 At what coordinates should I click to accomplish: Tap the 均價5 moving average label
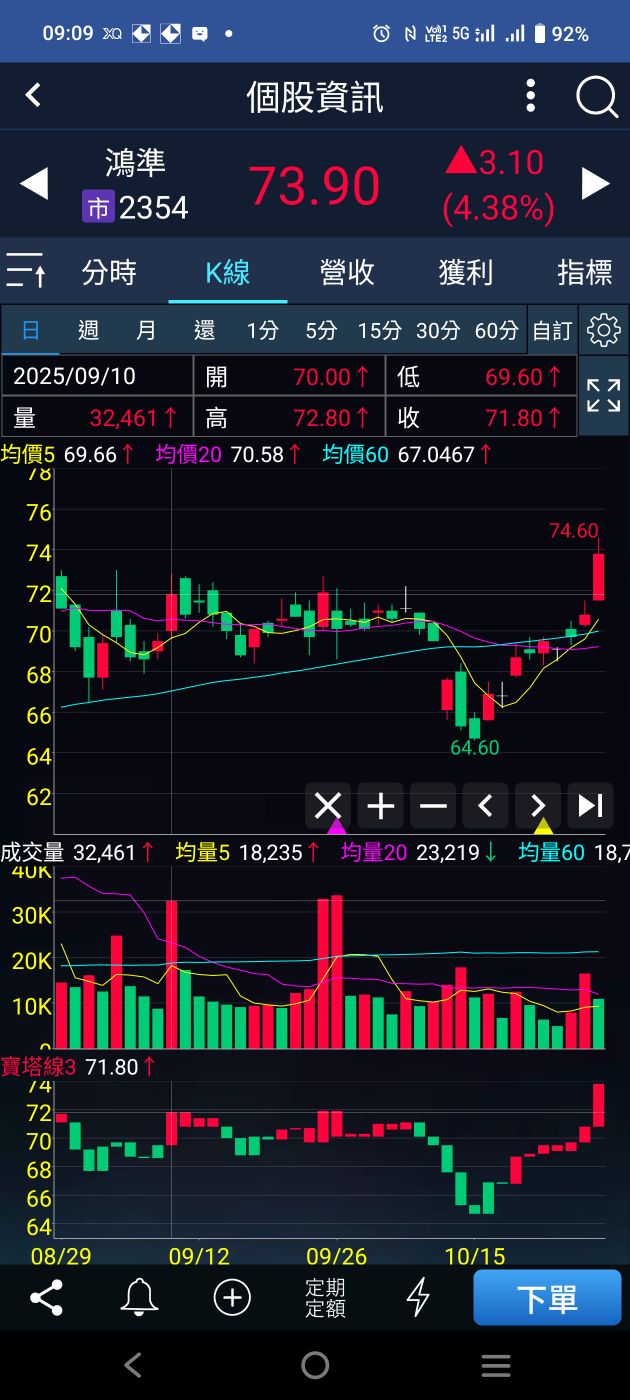point(30,455)
